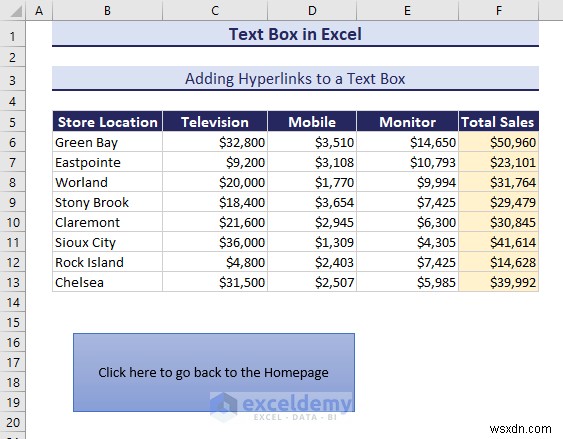Select Sioux City Mobile value $1,309
The width and height of the screenshot is (563, 439).
pos(312,242)
